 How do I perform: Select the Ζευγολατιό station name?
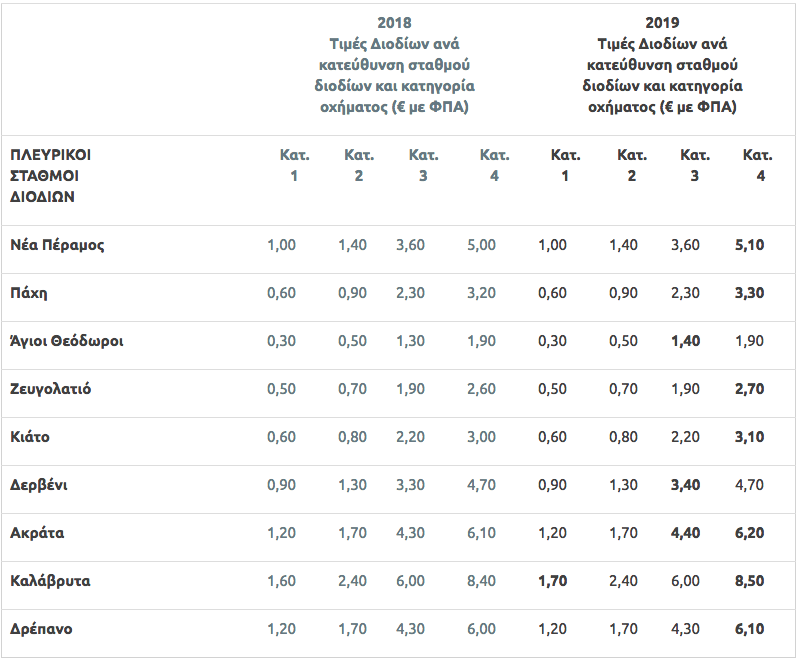pos(51,389)
